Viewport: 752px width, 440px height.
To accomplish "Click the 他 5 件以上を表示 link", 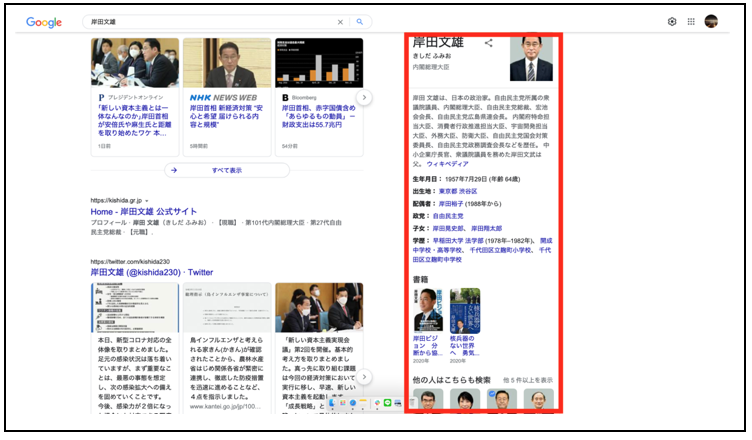I will tap(530, 380).
